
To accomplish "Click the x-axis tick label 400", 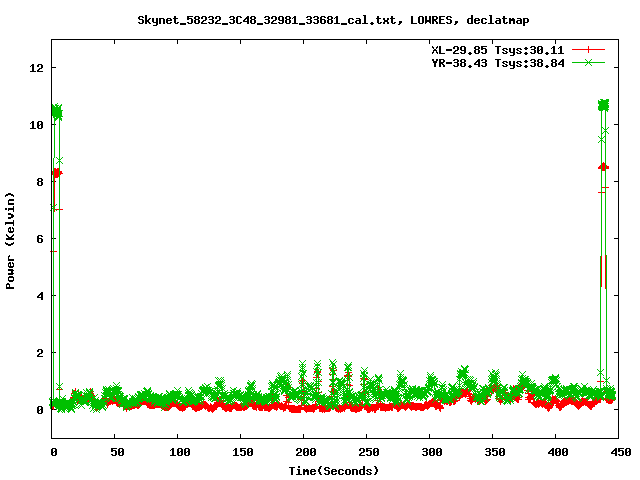I will coord(558,452).
